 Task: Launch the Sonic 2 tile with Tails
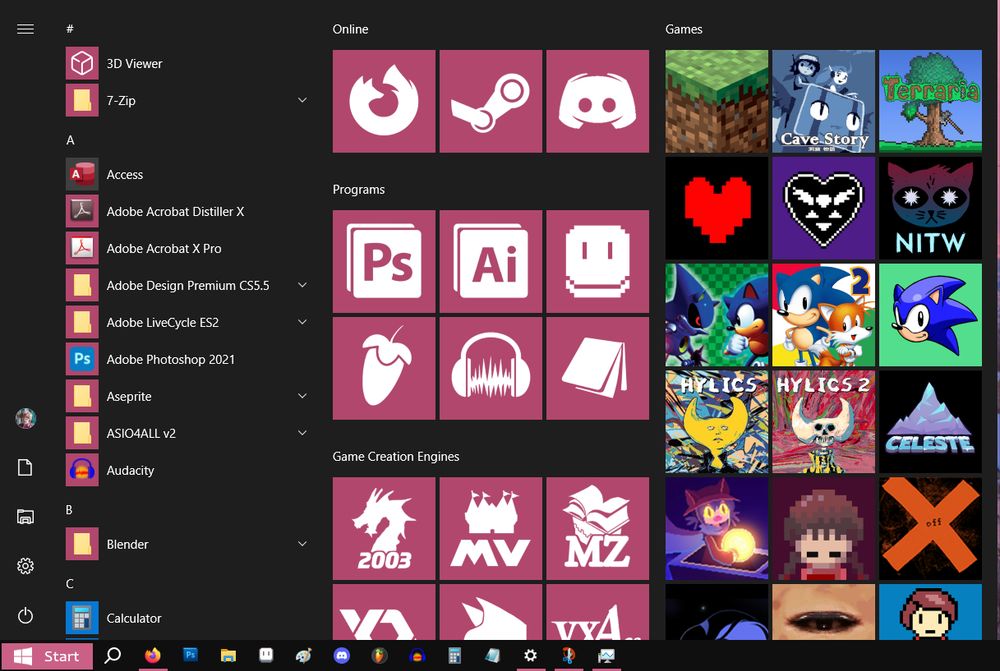tap(823, 315)
